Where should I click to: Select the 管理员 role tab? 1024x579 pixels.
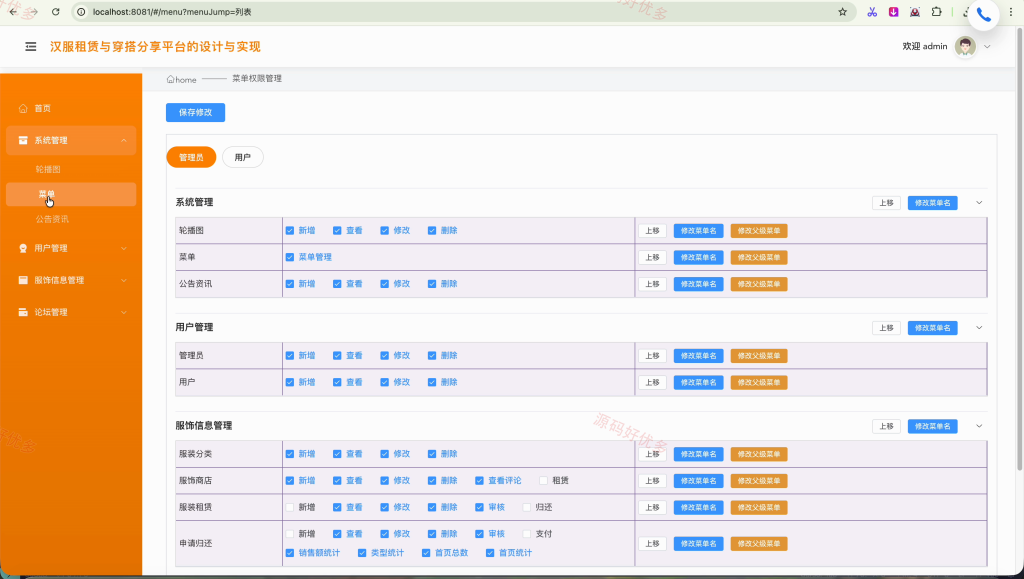(191, 157)
